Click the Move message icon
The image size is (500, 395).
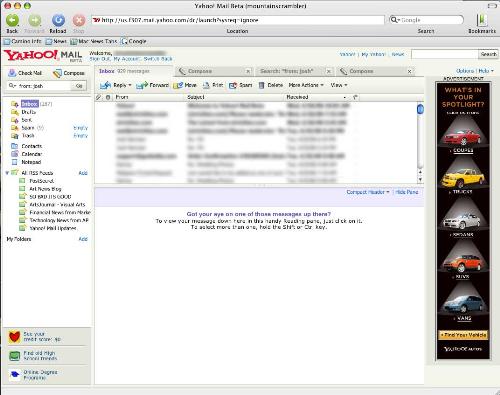pyautogui.click(x=178, y=85)
